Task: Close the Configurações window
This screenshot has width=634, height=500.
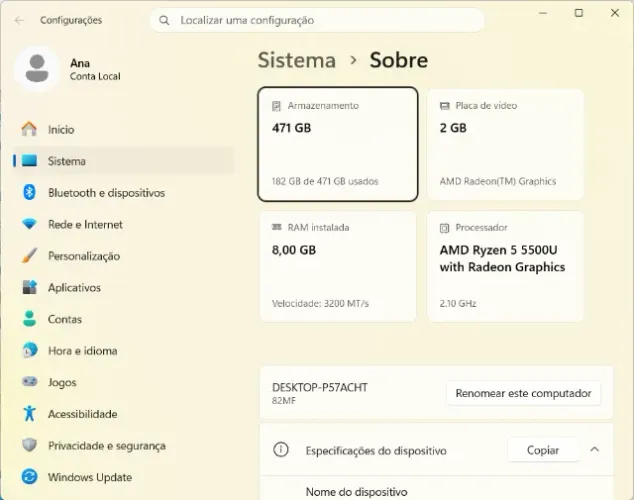Action: [x=615, y=13]
